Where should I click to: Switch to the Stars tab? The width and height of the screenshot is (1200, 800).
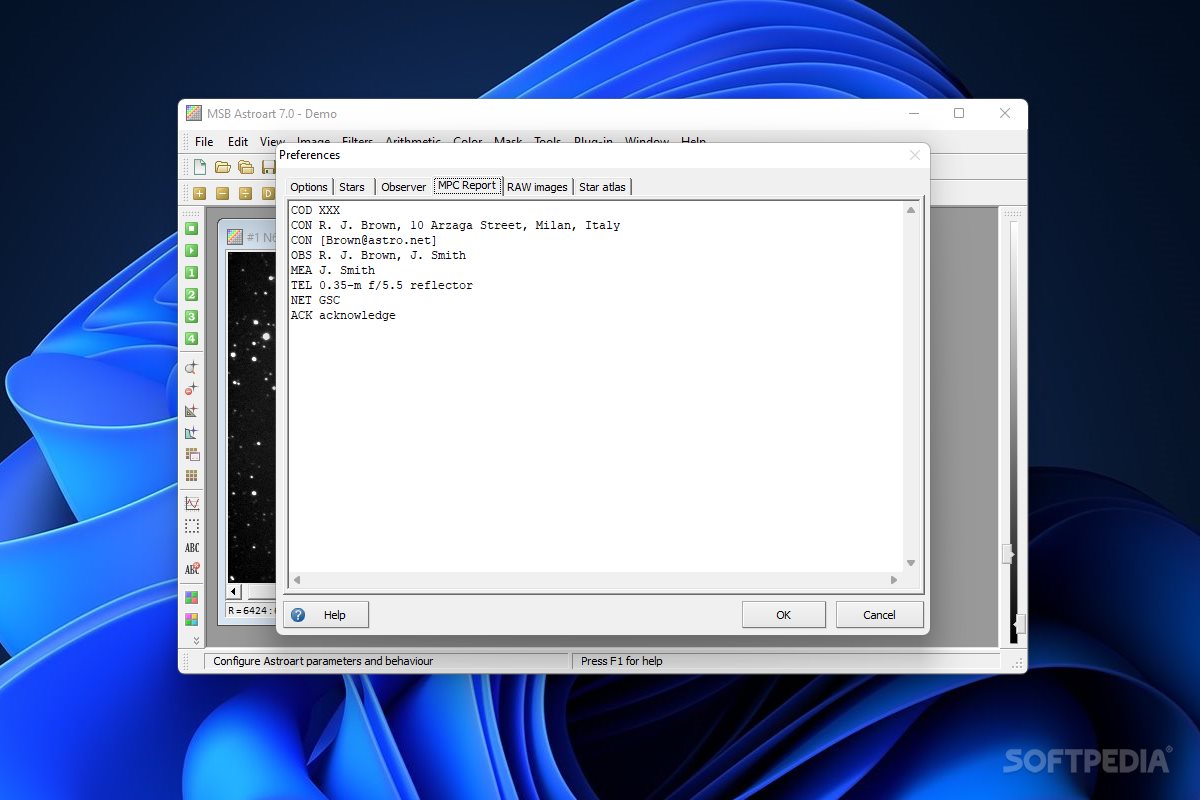click(352, 187)
